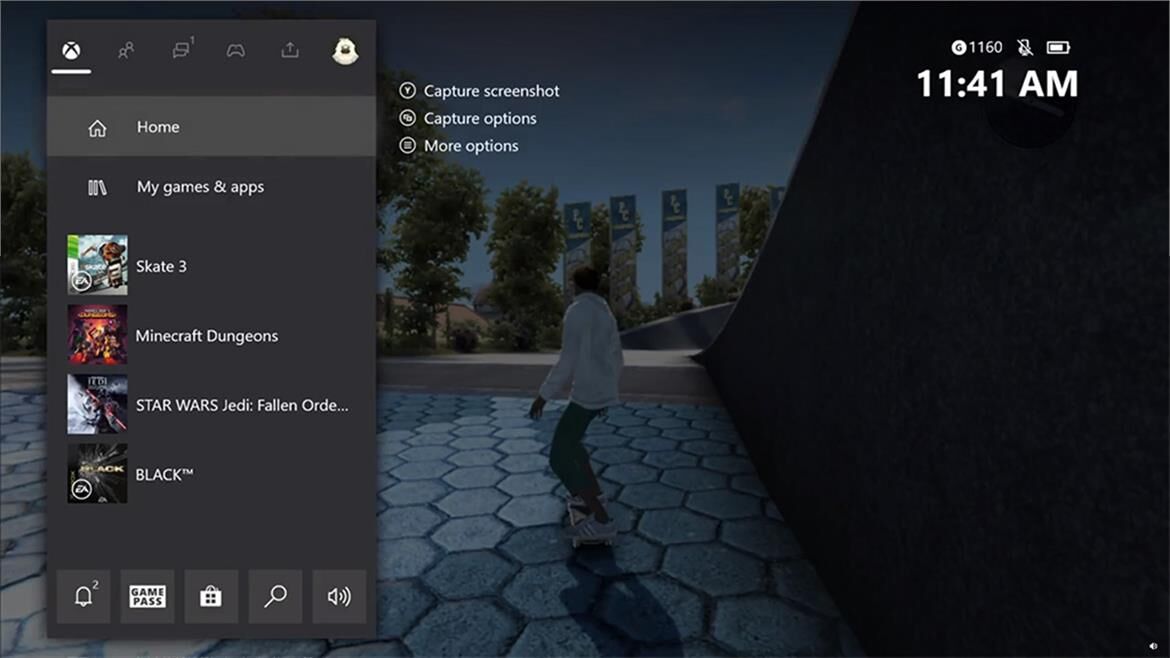Click the STAR WARS Jedi cover thumbnail
This screenshot has height=658, width=1170.
97,404
